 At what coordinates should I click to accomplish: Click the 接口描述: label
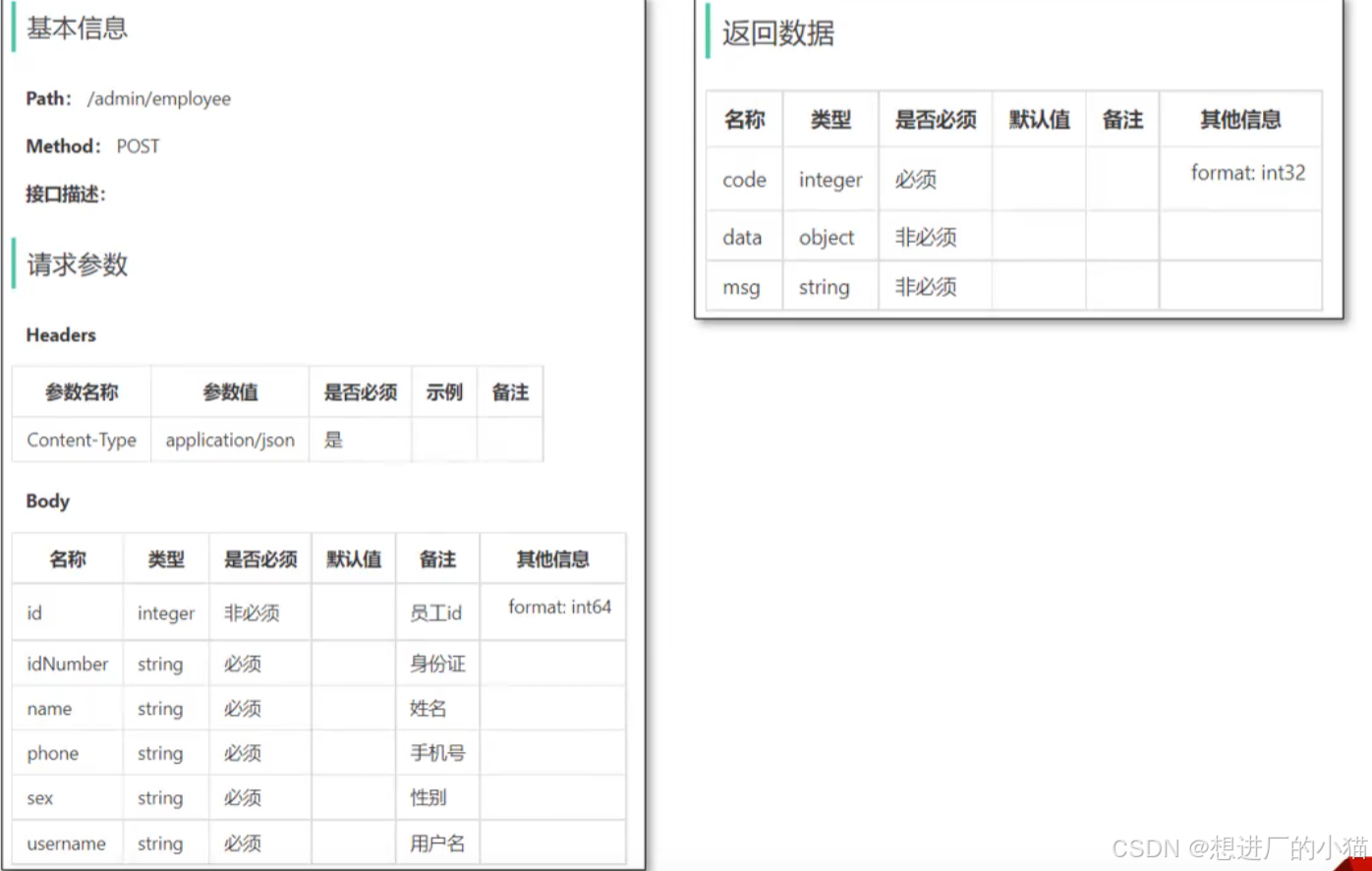click(x=65, y=194)
